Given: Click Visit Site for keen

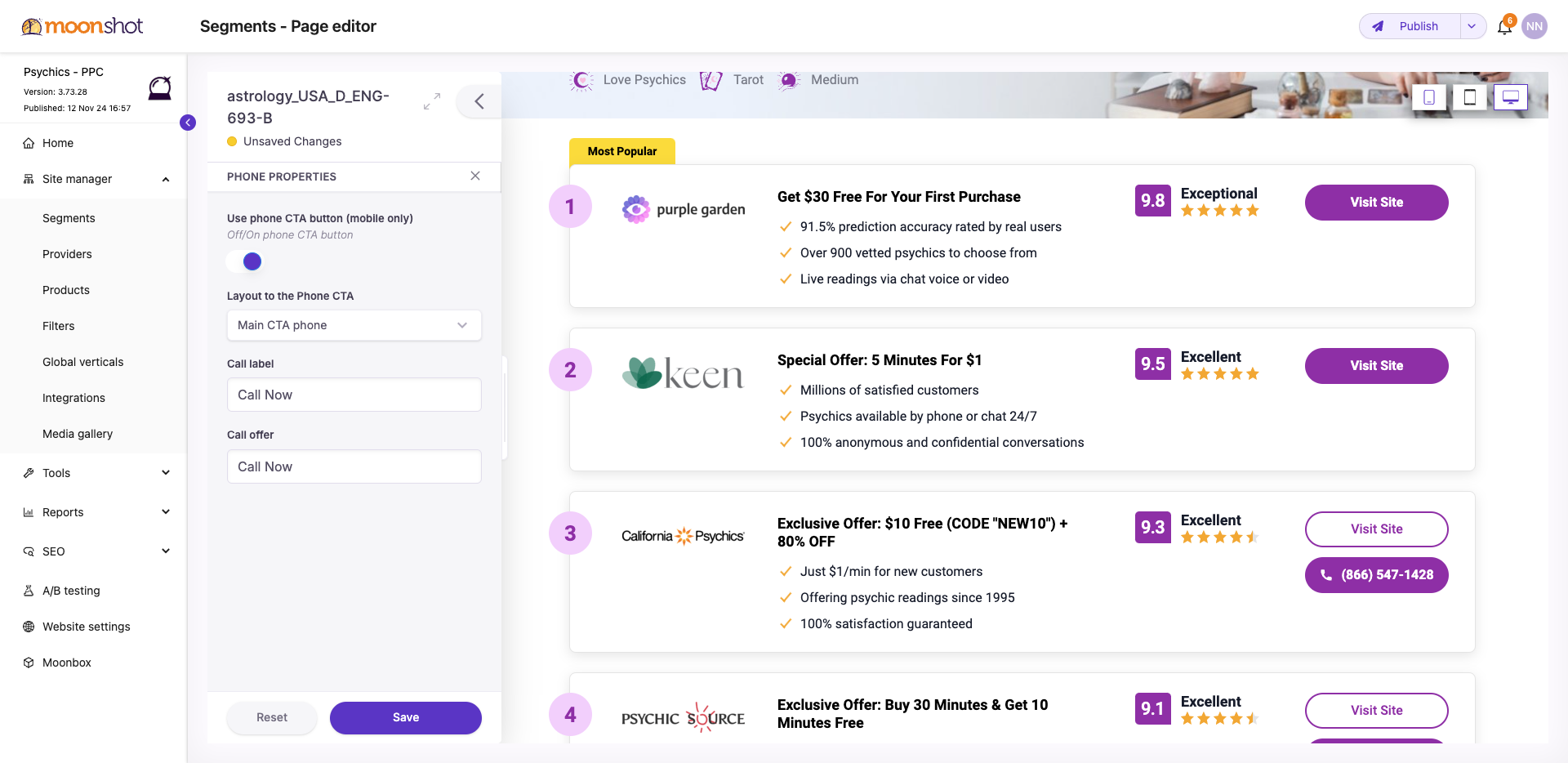Looking at the screenshot, I should 1377,366.
